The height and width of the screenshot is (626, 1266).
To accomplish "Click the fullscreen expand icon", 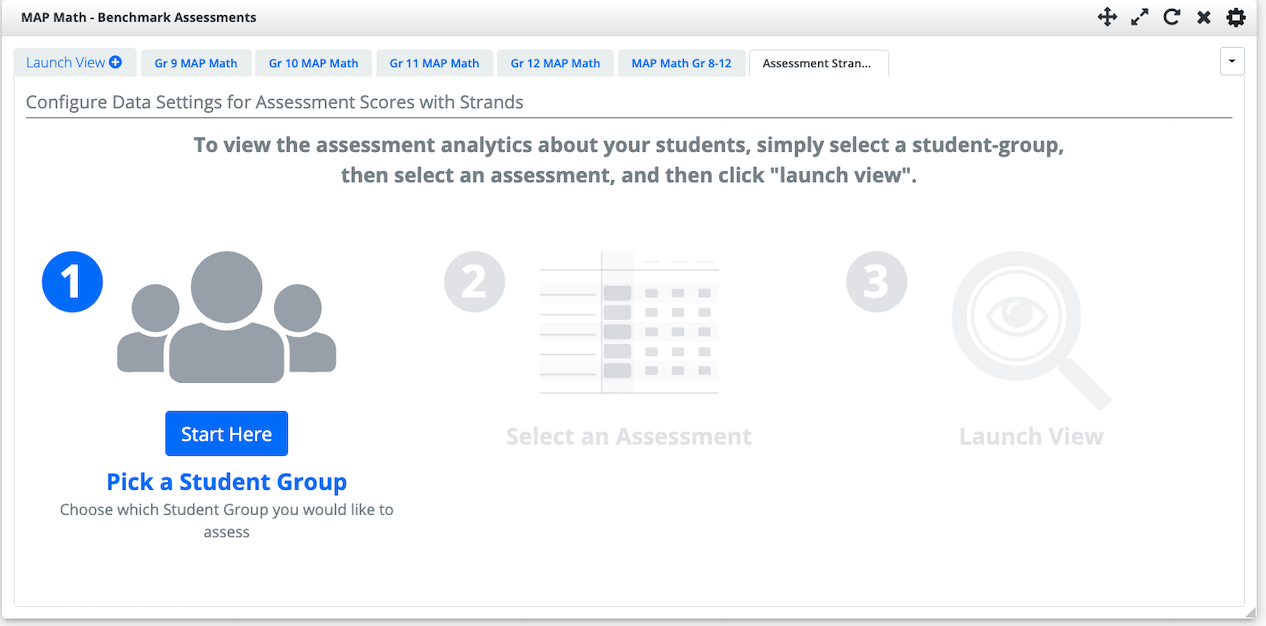I will click(x=1139, y=17).
